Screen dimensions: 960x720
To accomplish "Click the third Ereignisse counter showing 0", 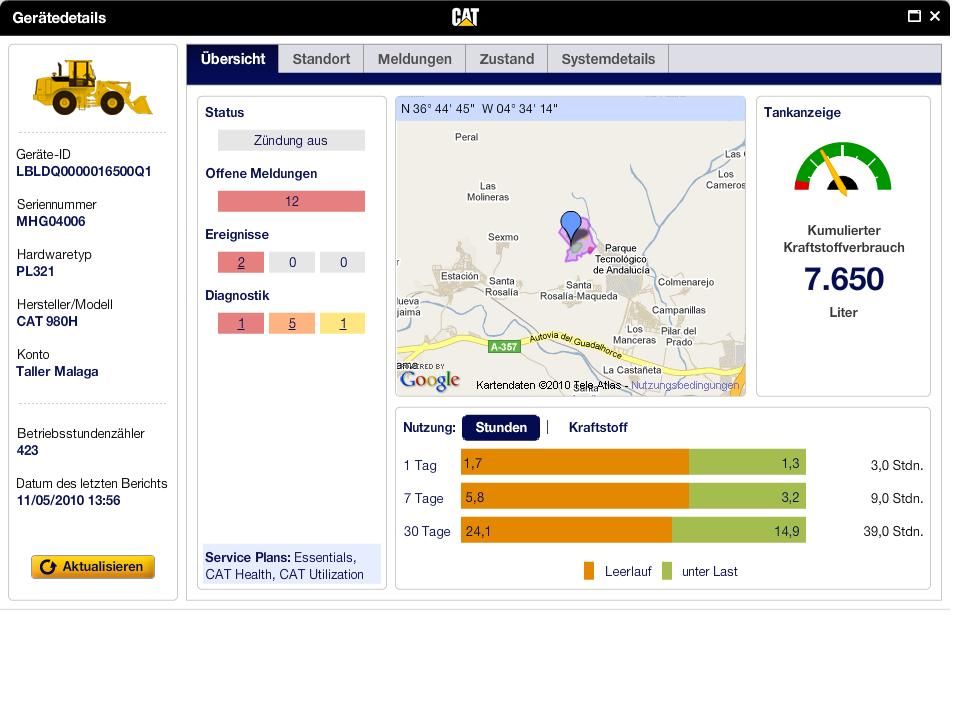I will tap(343, 262).
